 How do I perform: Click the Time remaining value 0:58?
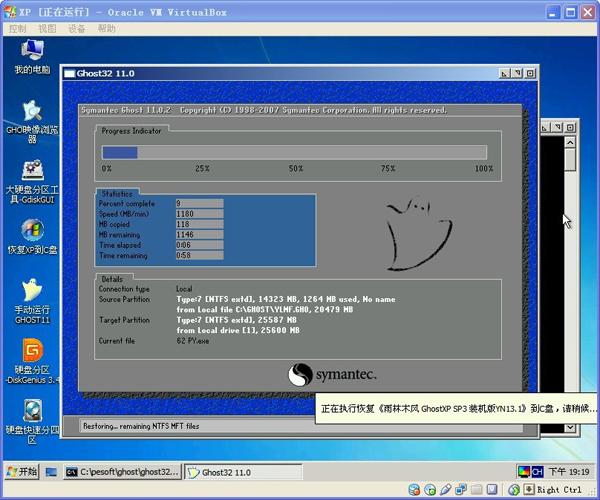pos(199,255)
